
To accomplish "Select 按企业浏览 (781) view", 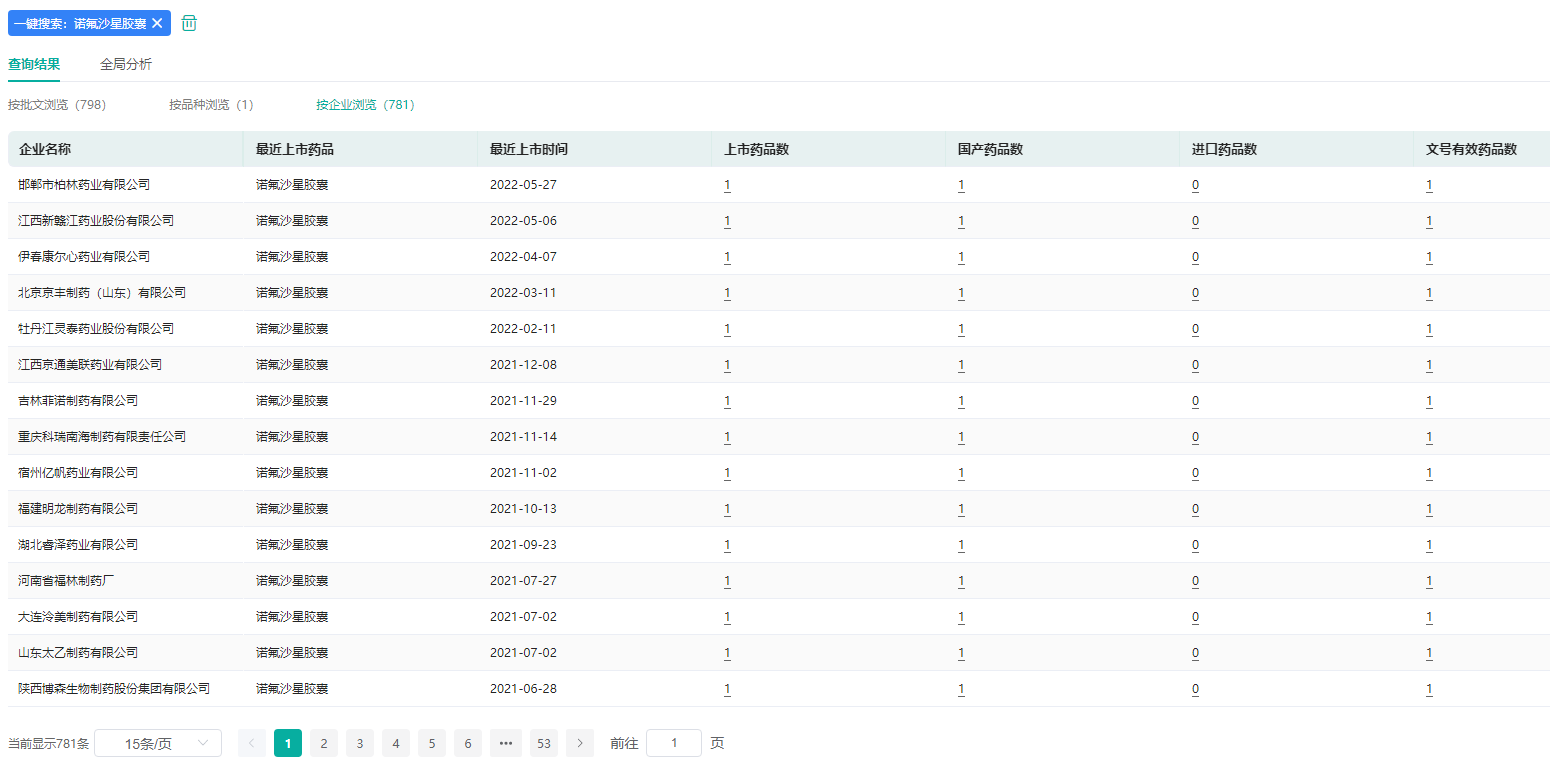I will tap(365, 104).
